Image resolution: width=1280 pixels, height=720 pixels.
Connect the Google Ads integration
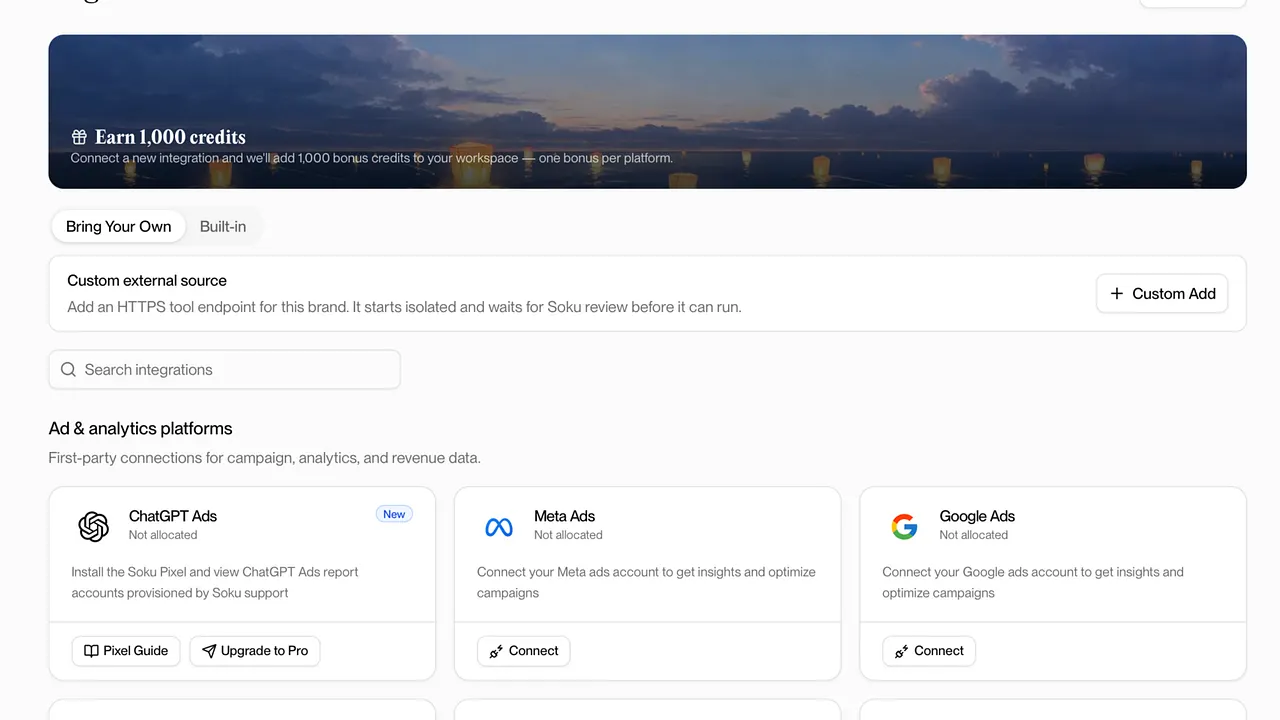(x=928, y=651)
